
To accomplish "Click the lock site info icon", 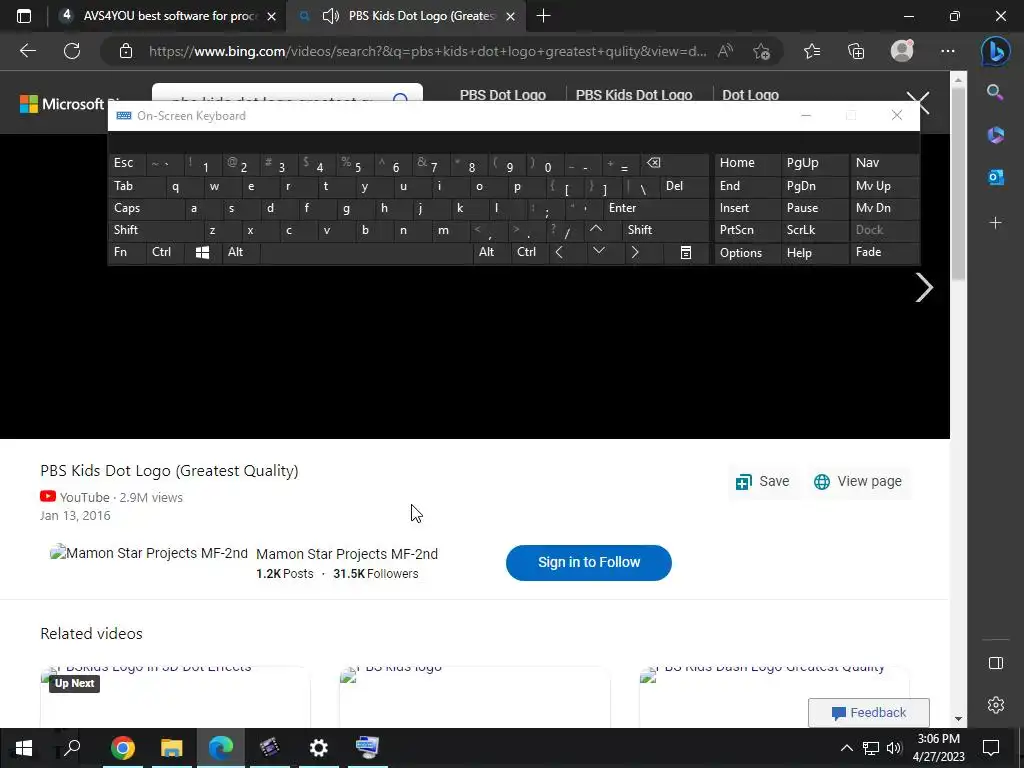I will (x=126, y=51).
